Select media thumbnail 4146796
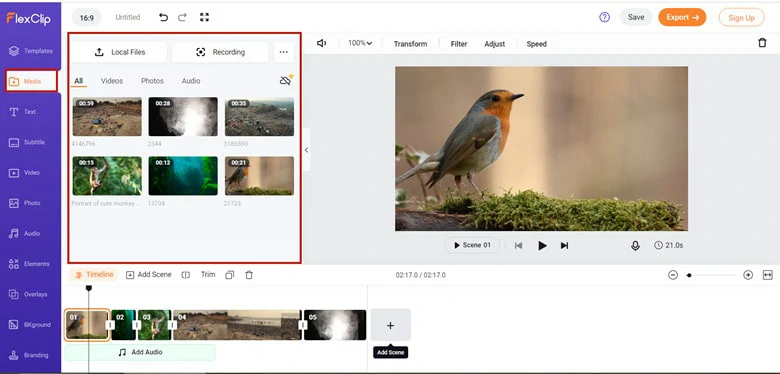This screenshot has height=374, width=780. point(107,116)
